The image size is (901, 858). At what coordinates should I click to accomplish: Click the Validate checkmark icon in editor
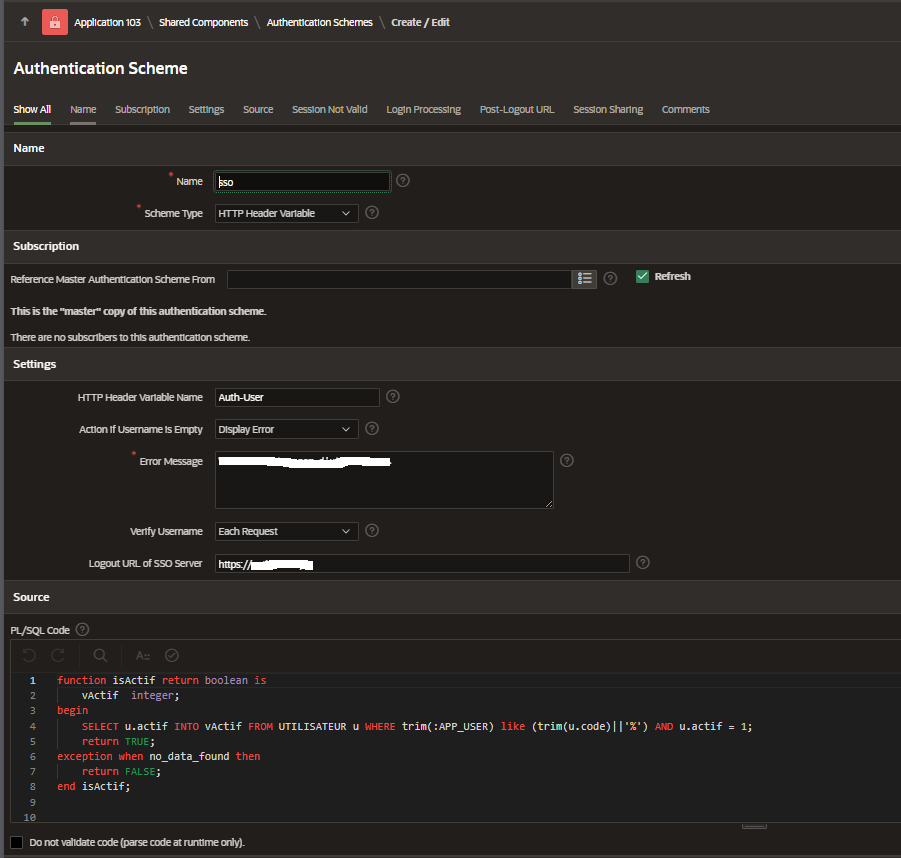click(x=172, y=655)
